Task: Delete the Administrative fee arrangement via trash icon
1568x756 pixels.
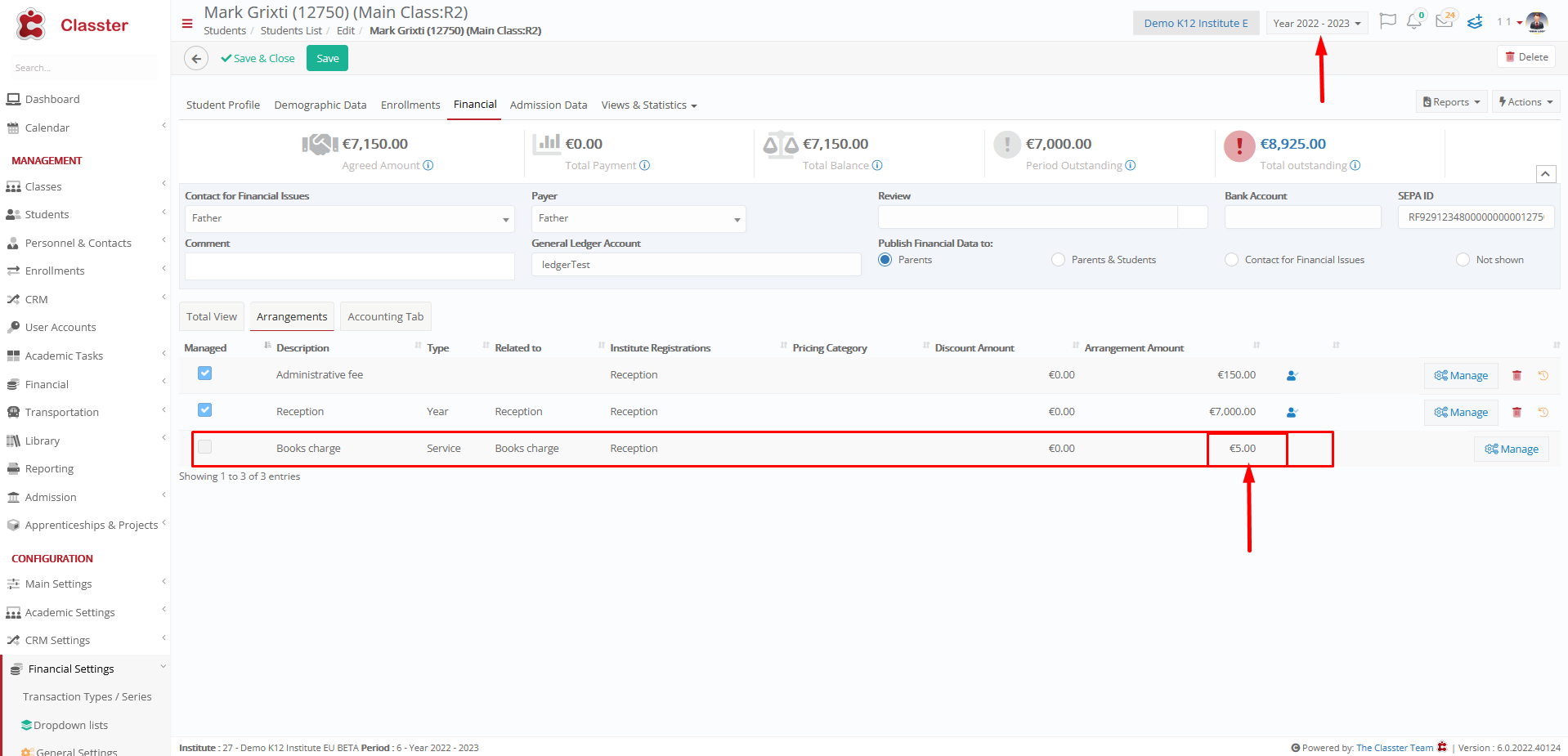Action: tap(1516, 375)
